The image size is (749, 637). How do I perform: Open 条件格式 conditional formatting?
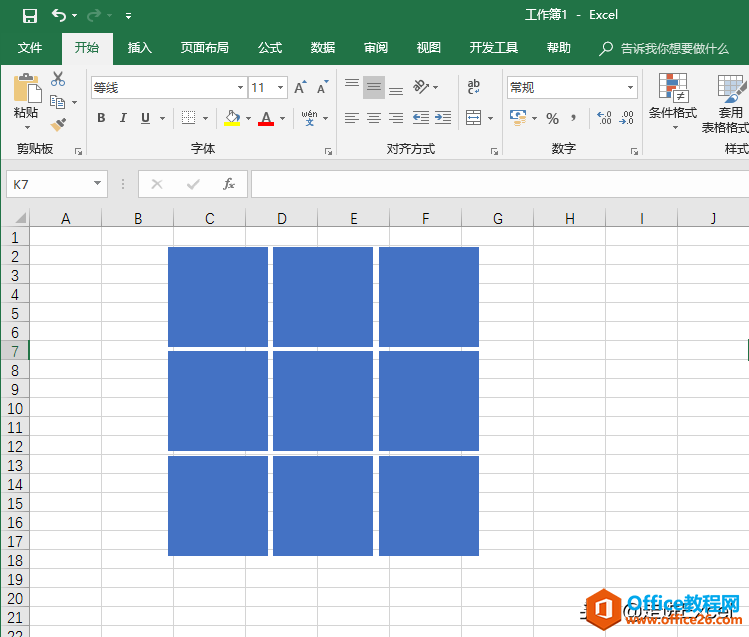tap(673, 102)
